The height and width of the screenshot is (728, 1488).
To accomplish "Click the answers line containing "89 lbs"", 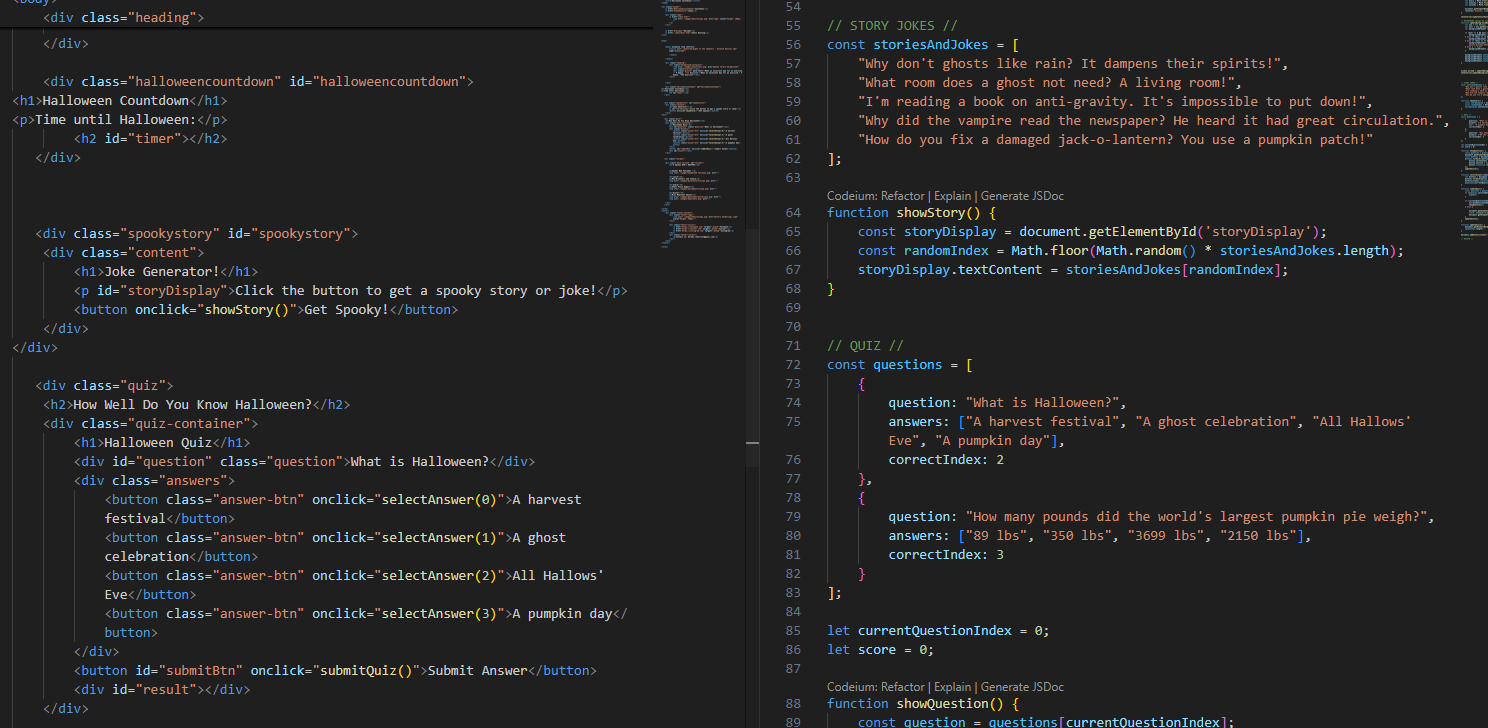I will click(x=1100, y=536).
